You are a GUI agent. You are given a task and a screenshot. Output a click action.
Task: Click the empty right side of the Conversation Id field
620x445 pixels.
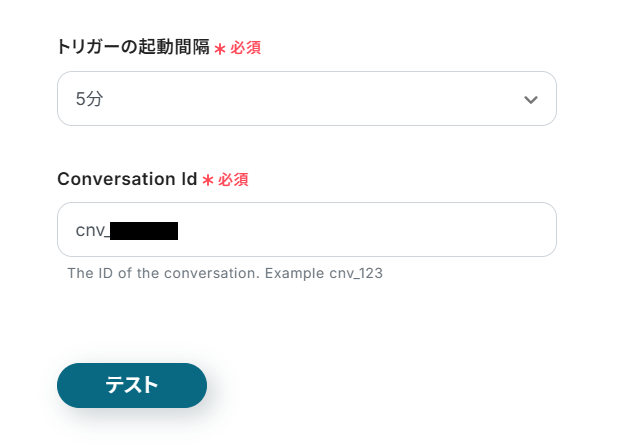click(x=400, y=230)
